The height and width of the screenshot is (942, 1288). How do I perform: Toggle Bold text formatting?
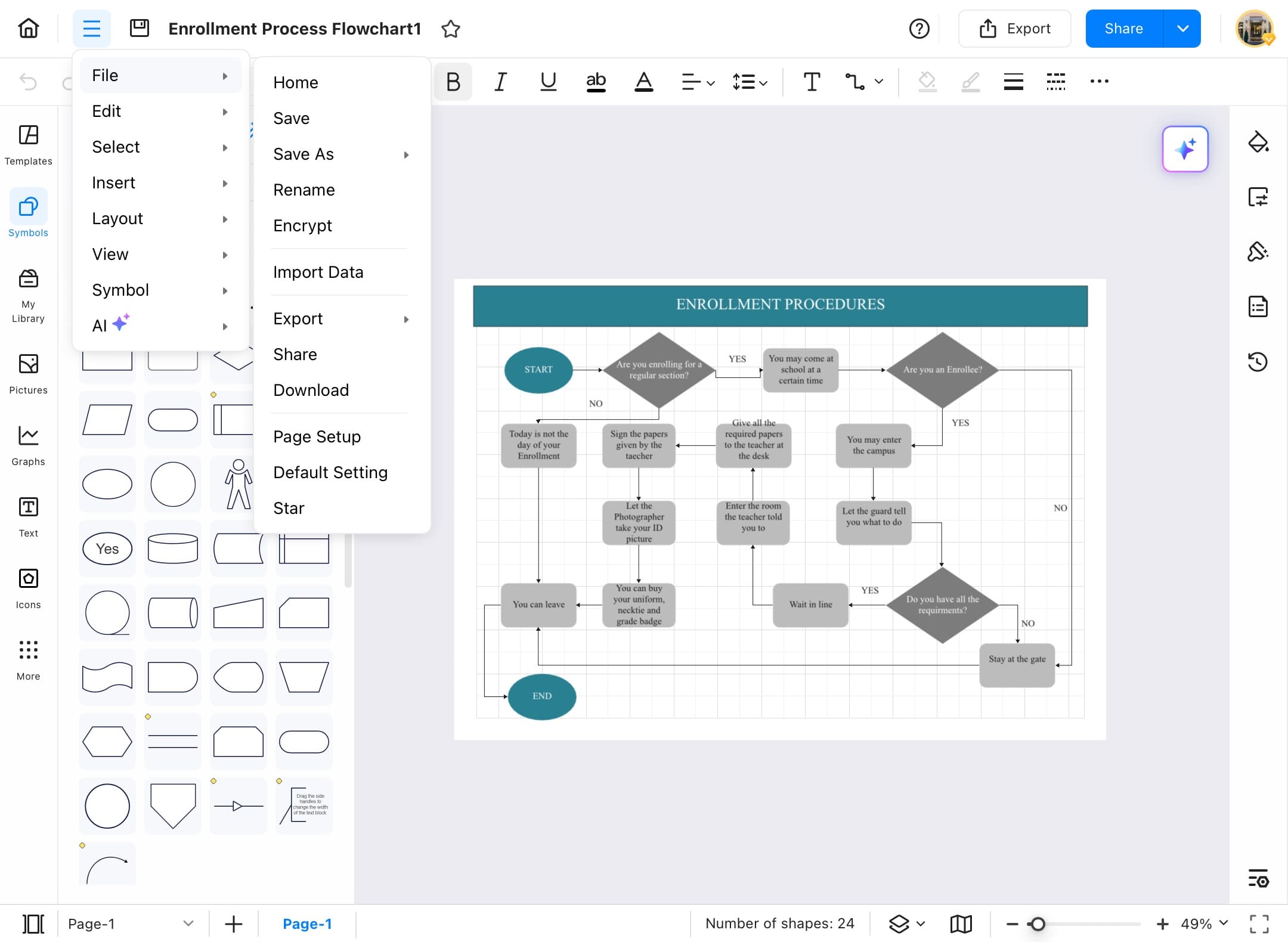coord(453,81)
